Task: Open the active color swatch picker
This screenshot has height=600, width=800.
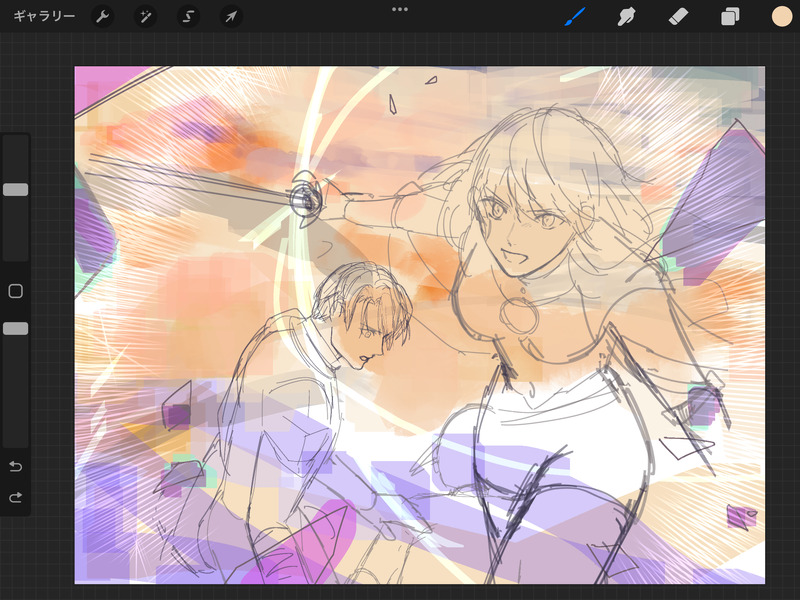Action: pyautogui.click(x=781, y=16)
